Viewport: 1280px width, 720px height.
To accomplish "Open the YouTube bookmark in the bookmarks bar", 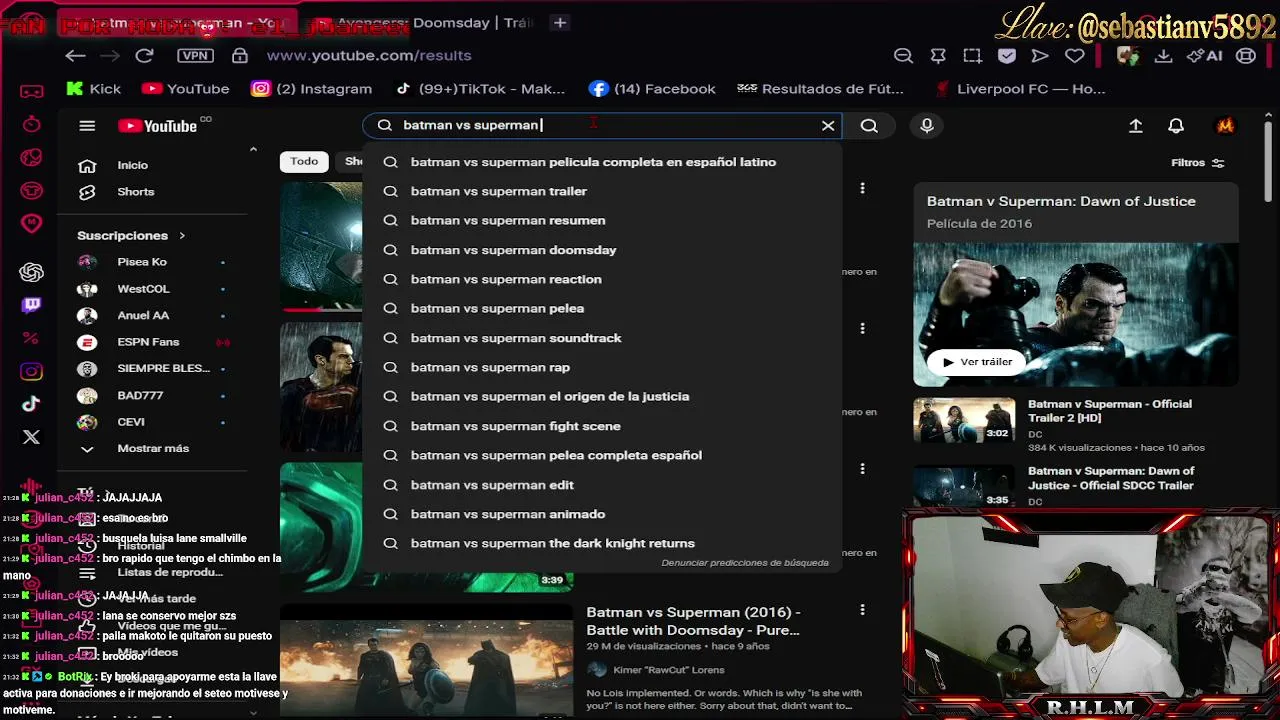I will 186,89.
